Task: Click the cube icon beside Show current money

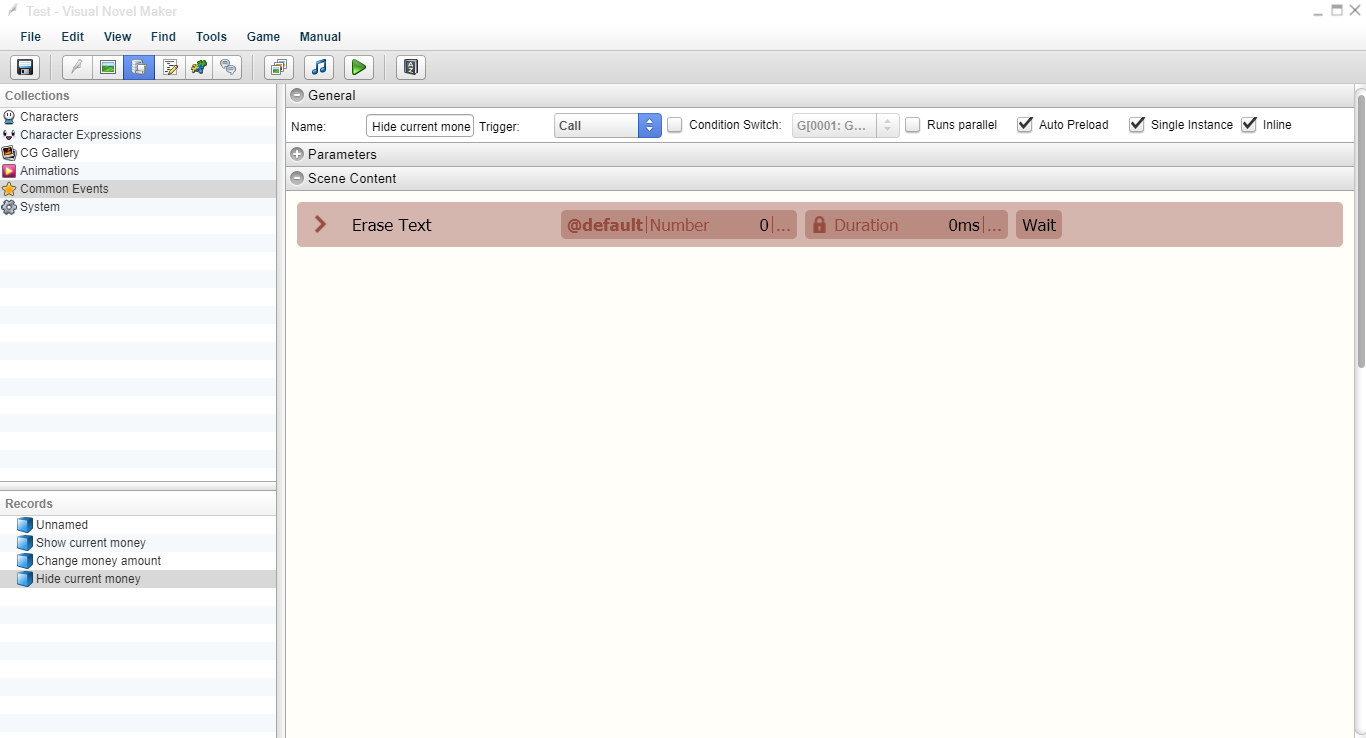Action: 25,543
